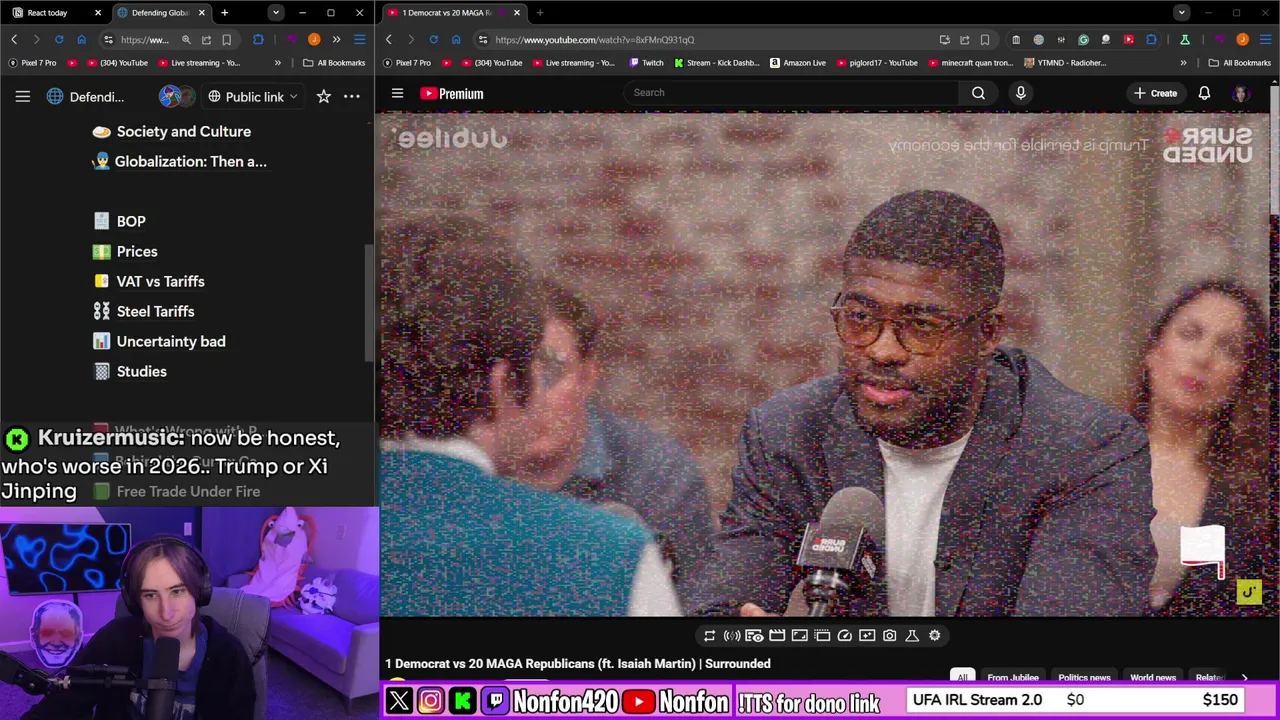
Task: Open the playback speed gauge icon
Action: tap(844, 636)
